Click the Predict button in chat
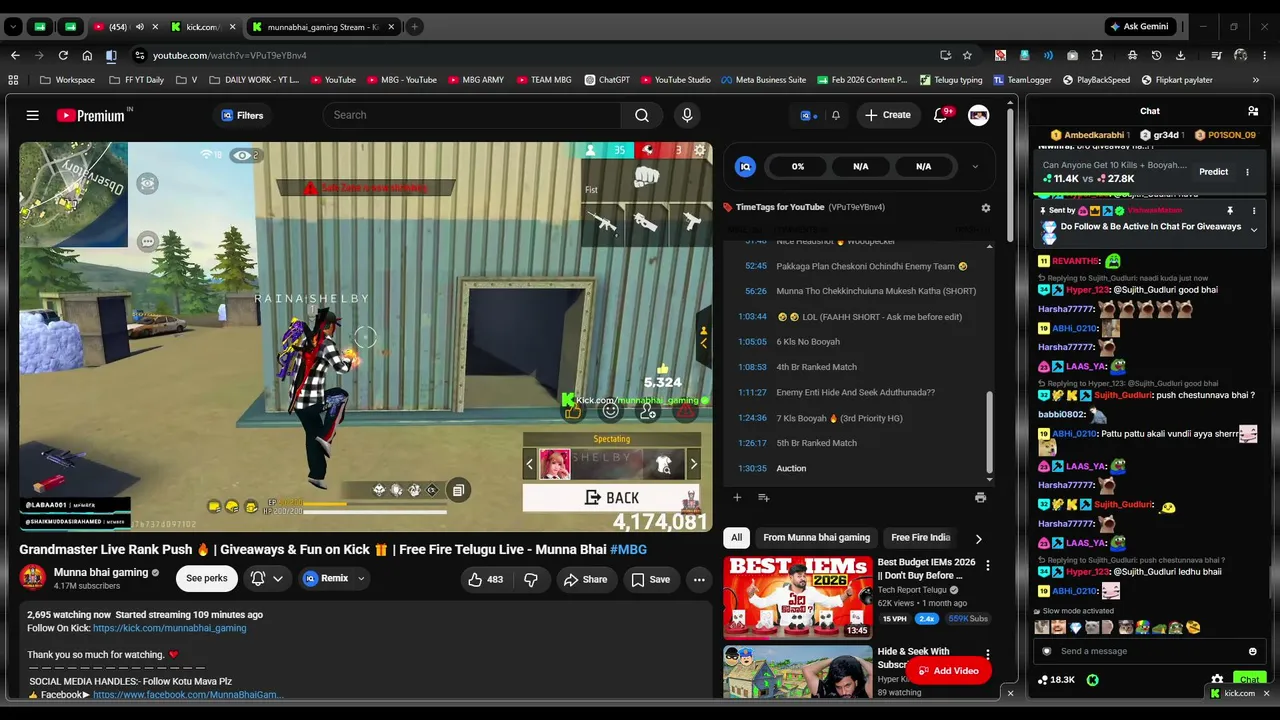 1213,172
